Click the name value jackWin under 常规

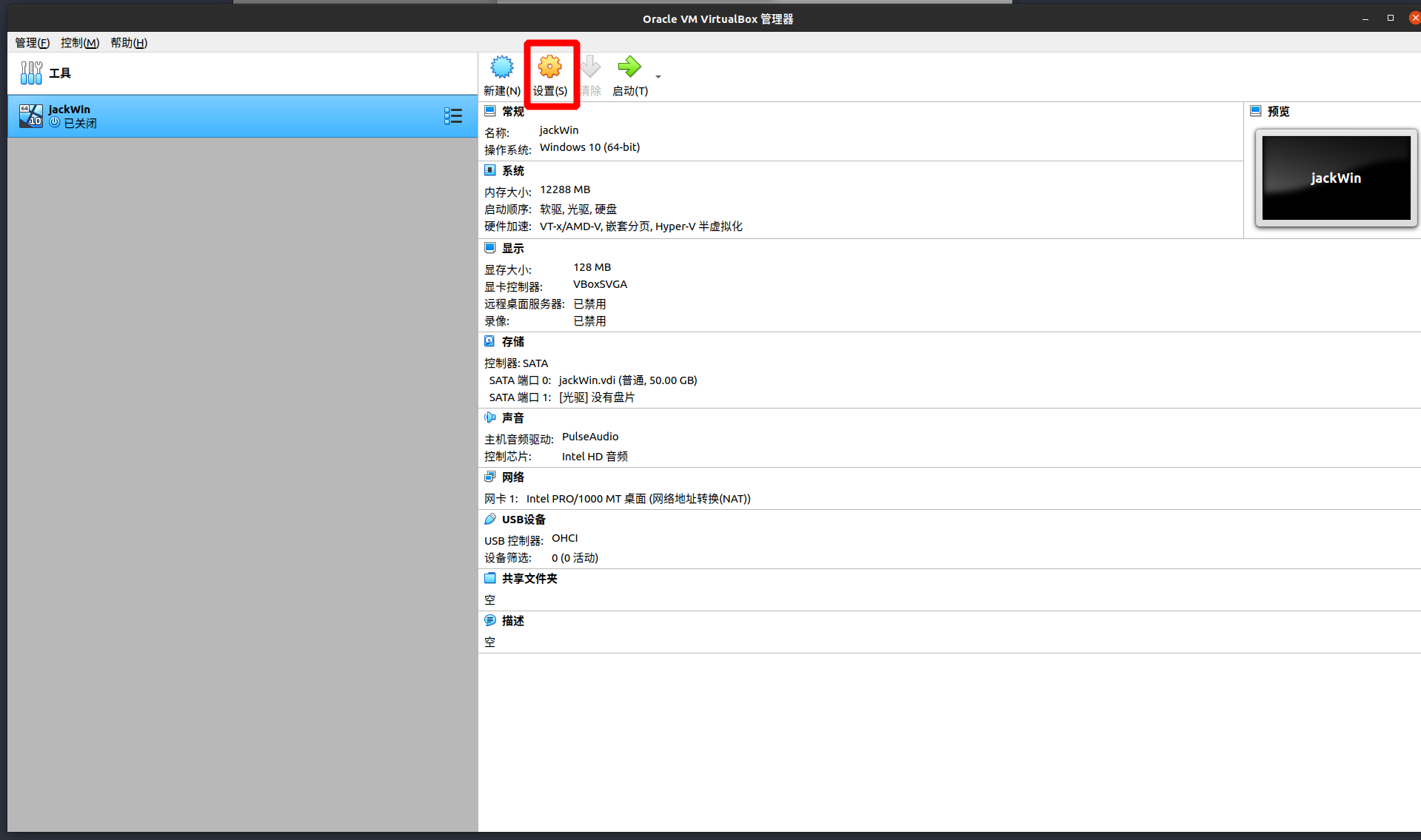(559, 130)
